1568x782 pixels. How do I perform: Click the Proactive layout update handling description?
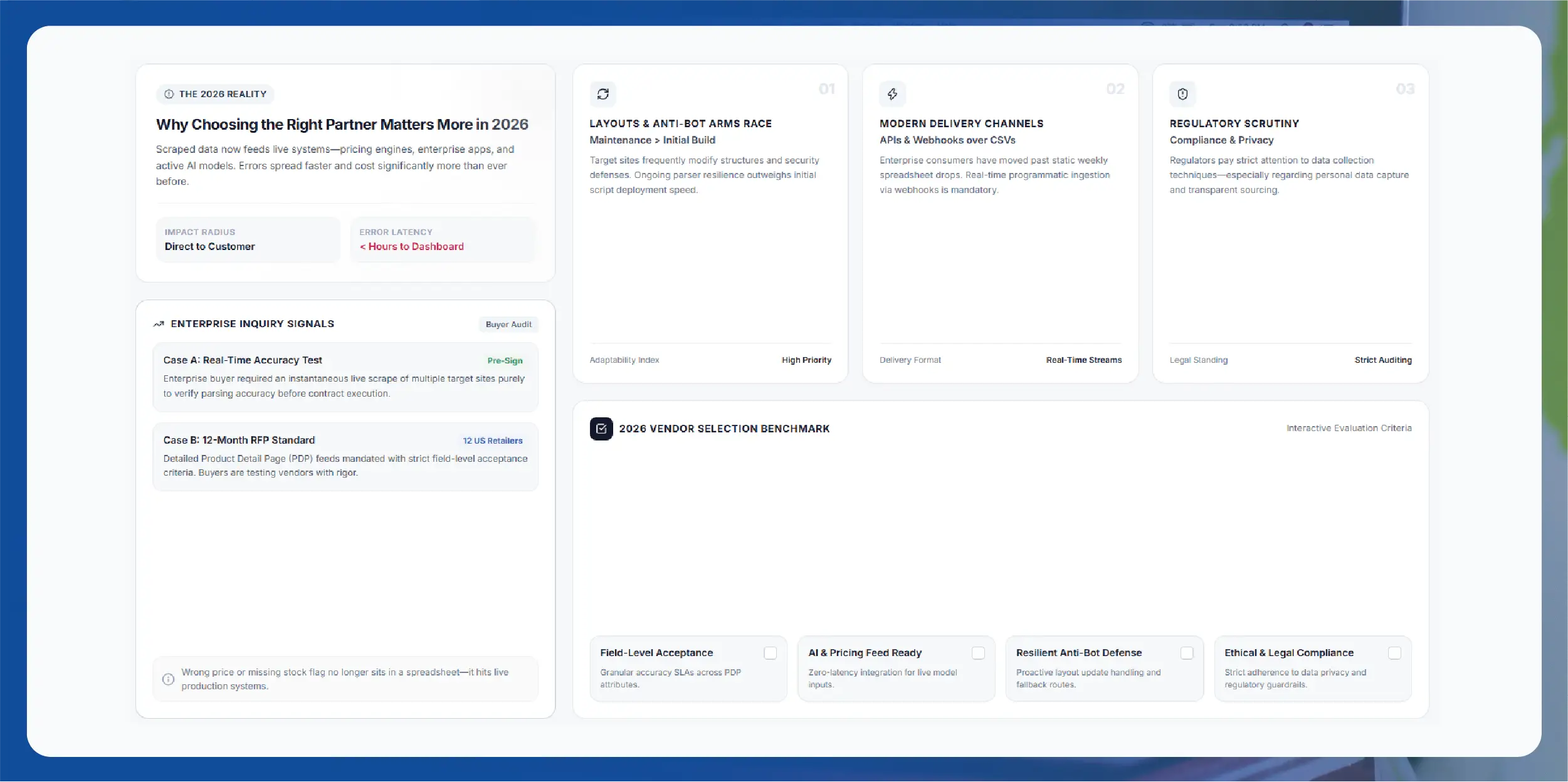coord(1088,679)
